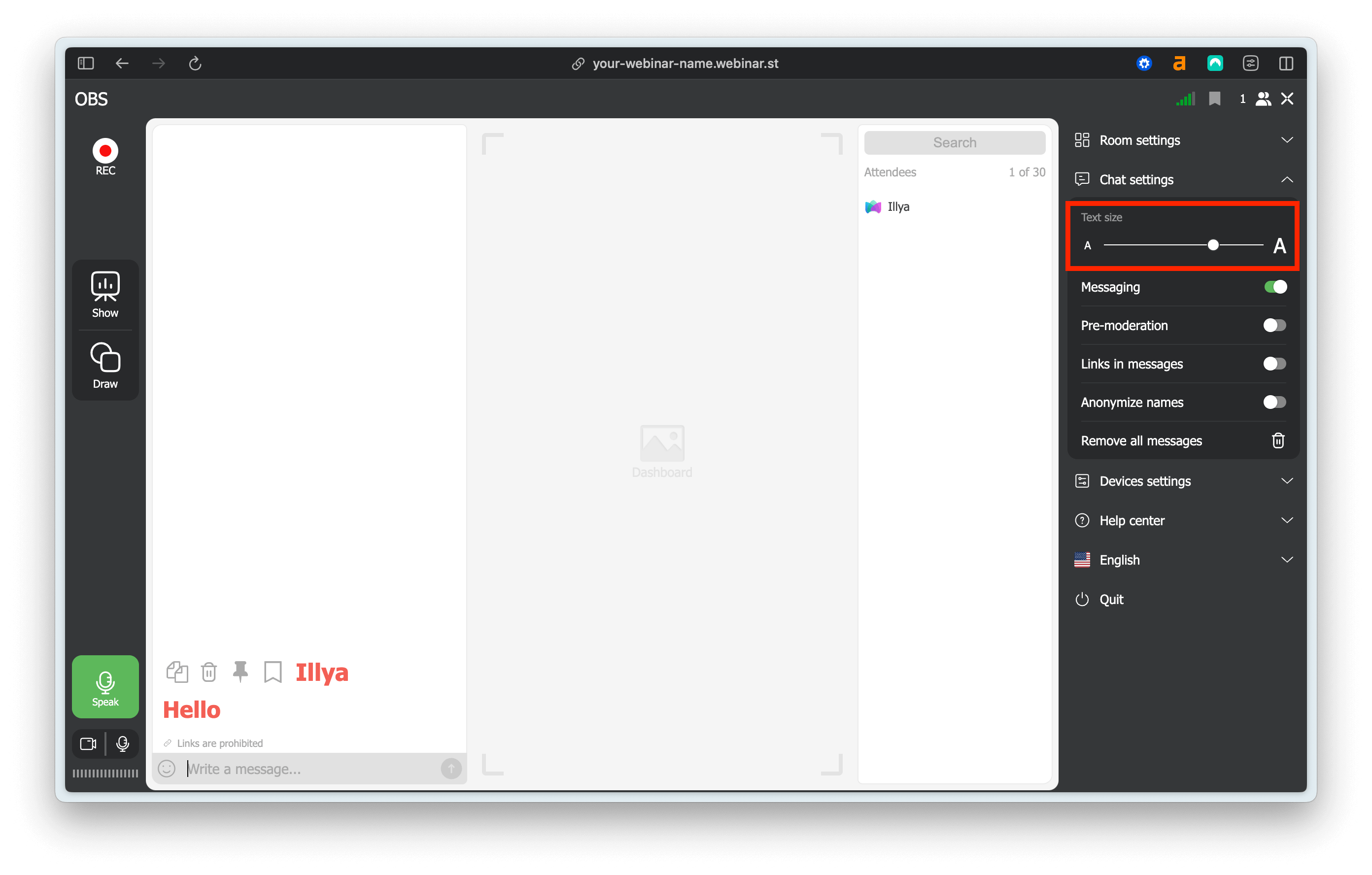The width and height of the screenshot is (1372, 875).
Task: Open camera settings in the bottom left
Action: point(88,744)
